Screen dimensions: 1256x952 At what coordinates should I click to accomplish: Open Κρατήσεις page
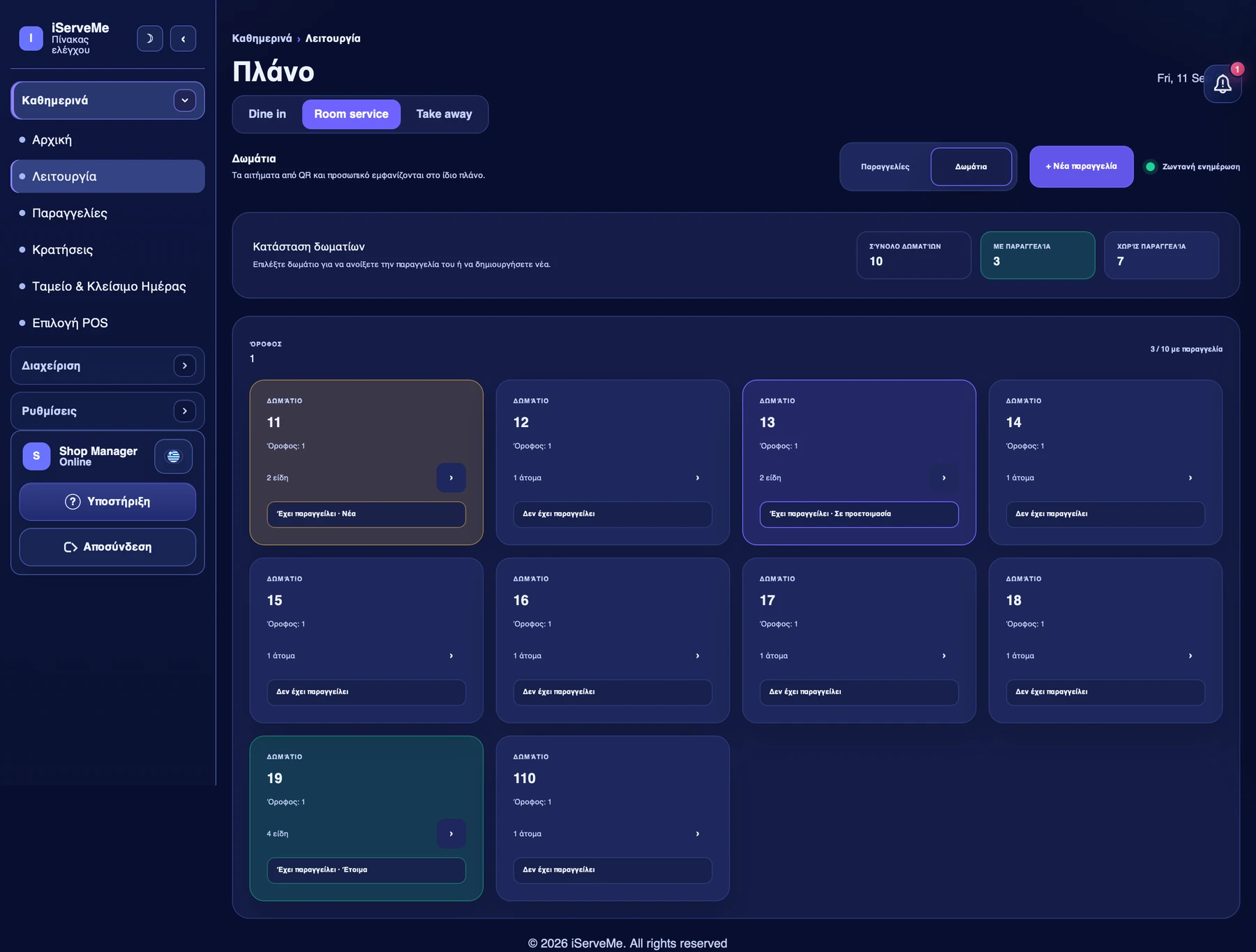click(107, 250)
